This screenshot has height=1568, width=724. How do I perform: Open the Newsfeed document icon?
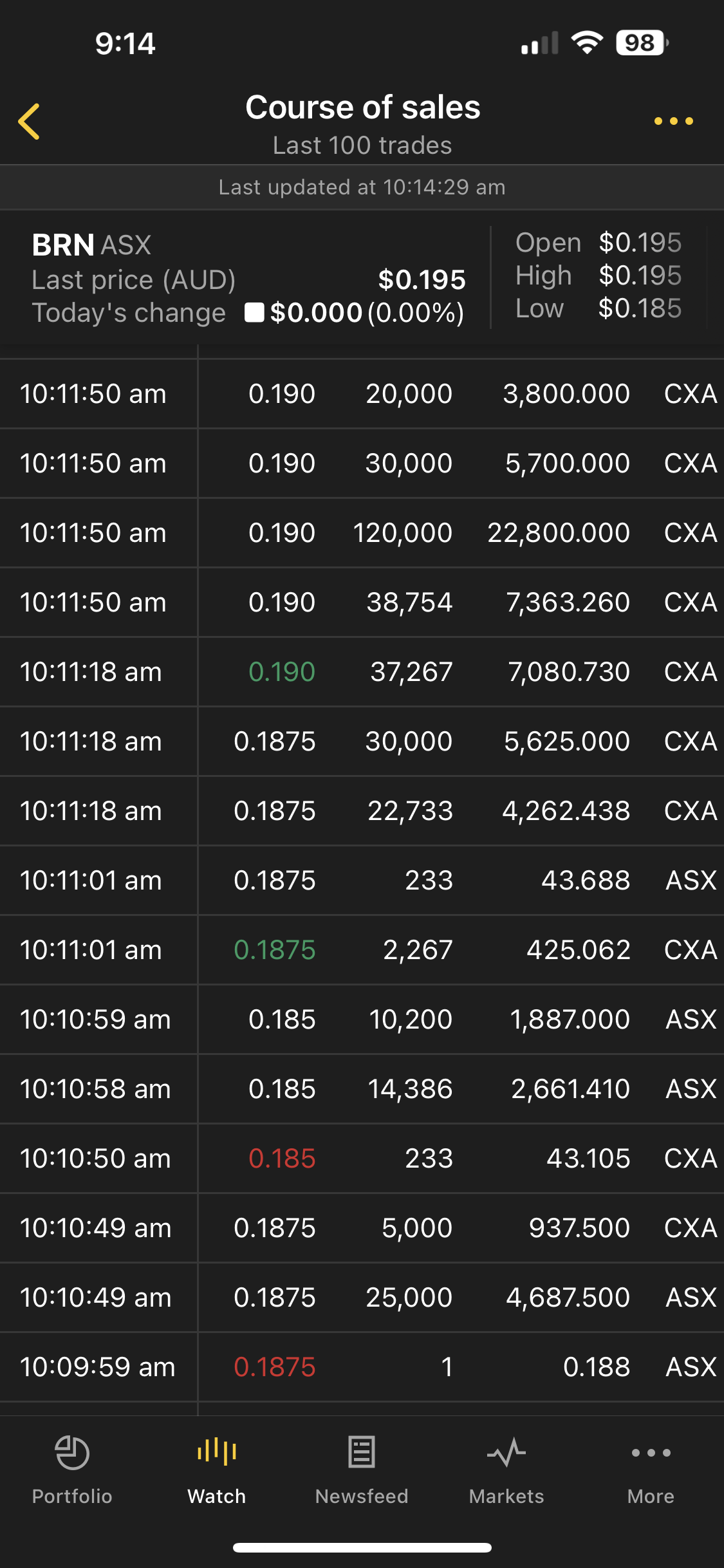pos(362,1452)
